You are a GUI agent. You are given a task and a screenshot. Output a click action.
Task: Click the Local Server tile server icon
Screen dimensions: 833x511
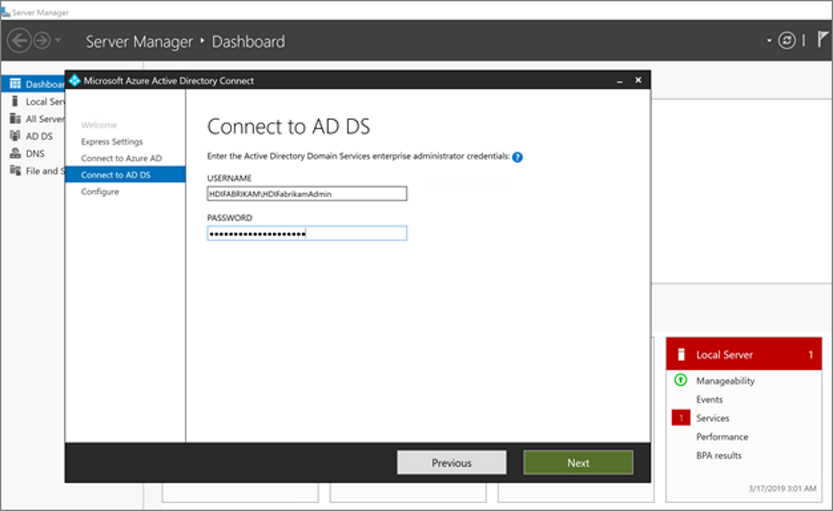(x=682, y=354)
